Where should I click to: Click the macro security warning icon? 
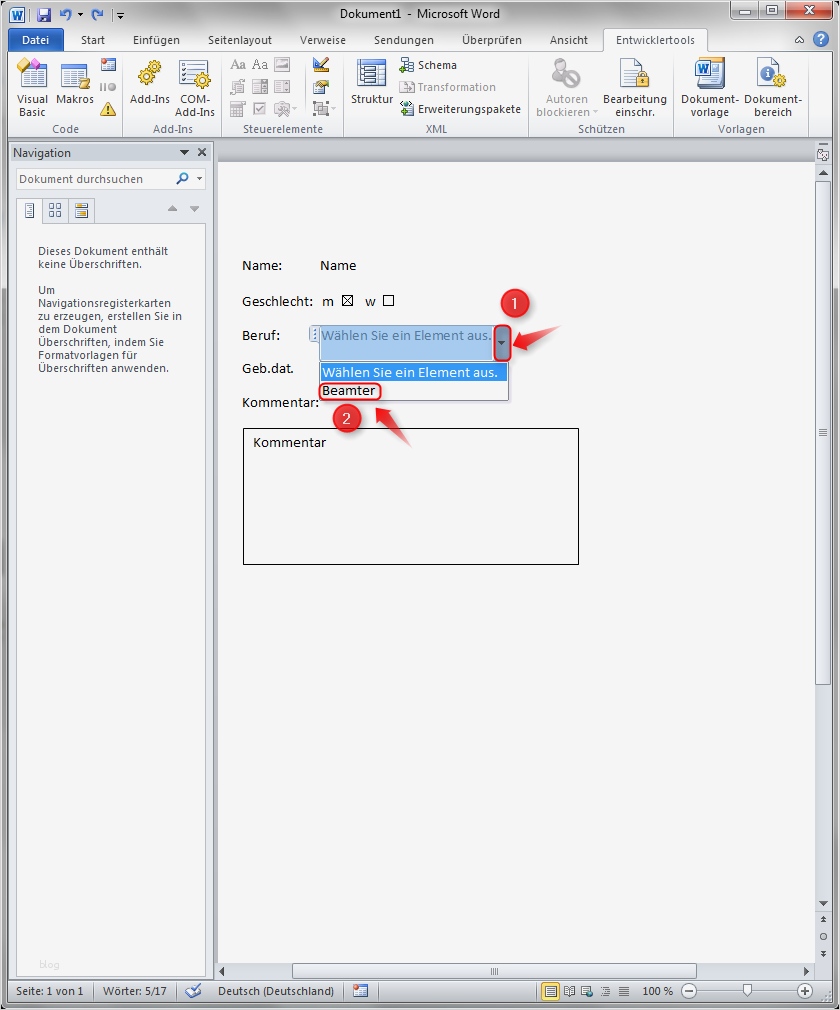(108, 109)
